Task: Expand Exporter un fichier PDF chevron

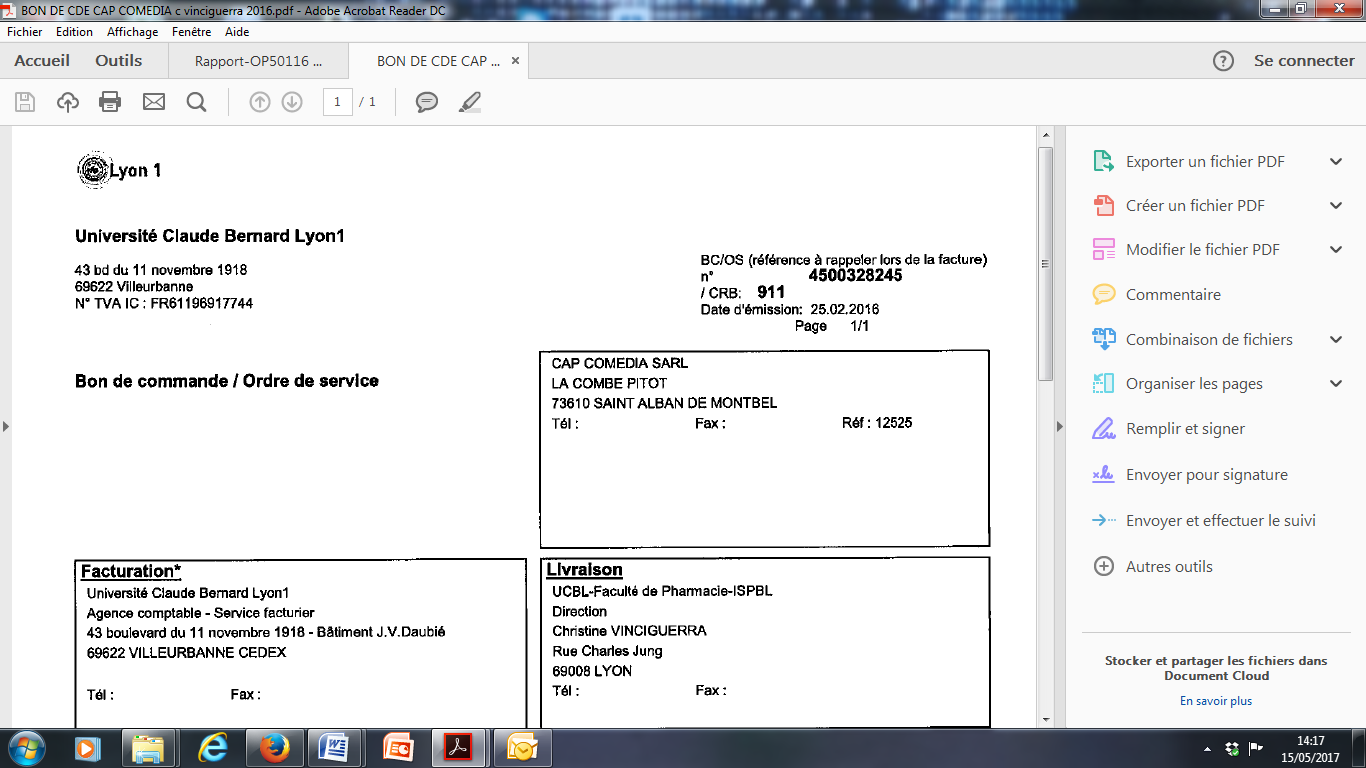Action: [1336, 161]
